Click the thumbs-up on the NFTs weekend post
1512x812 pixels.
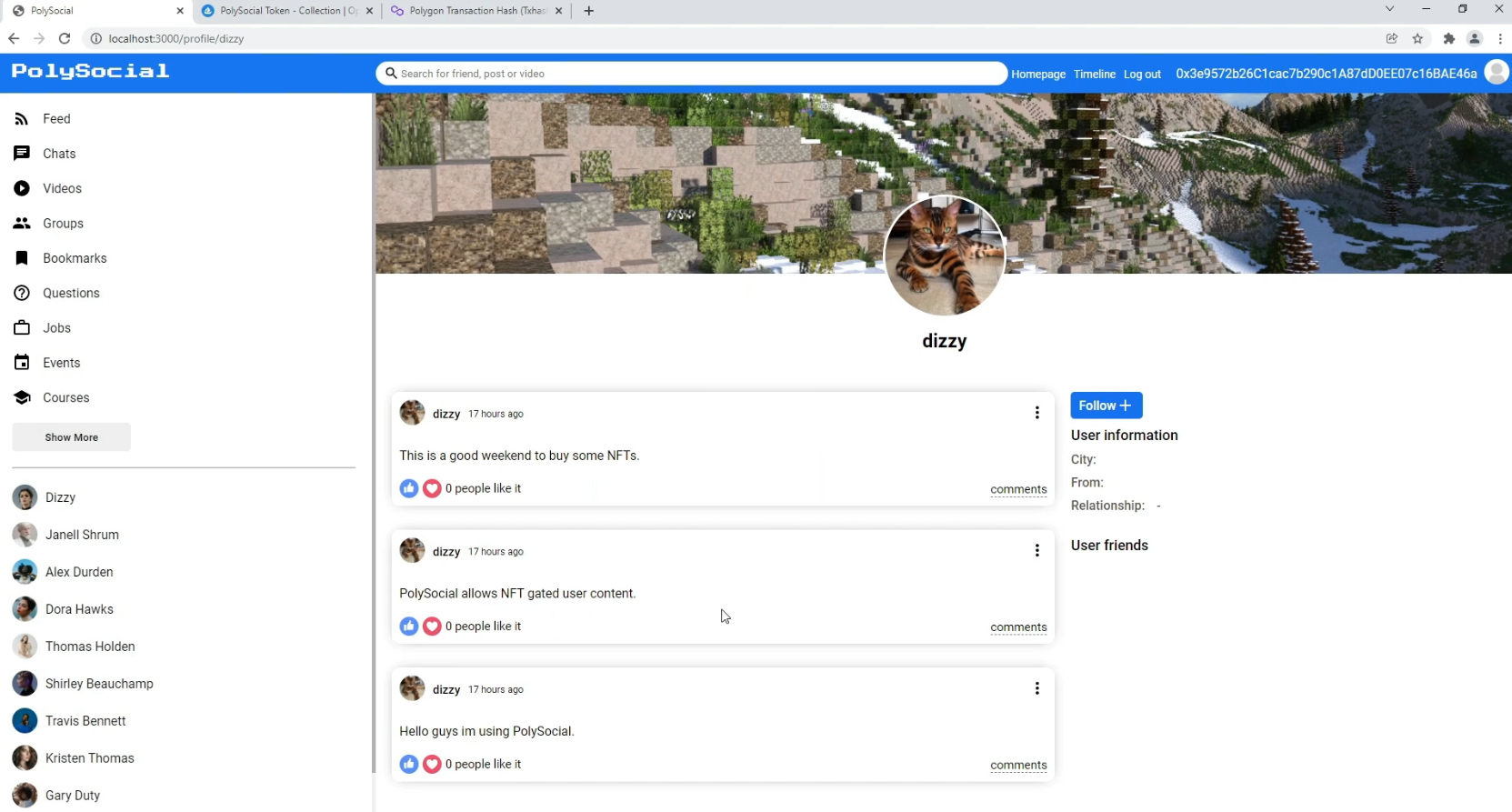(x=409, y=488)
